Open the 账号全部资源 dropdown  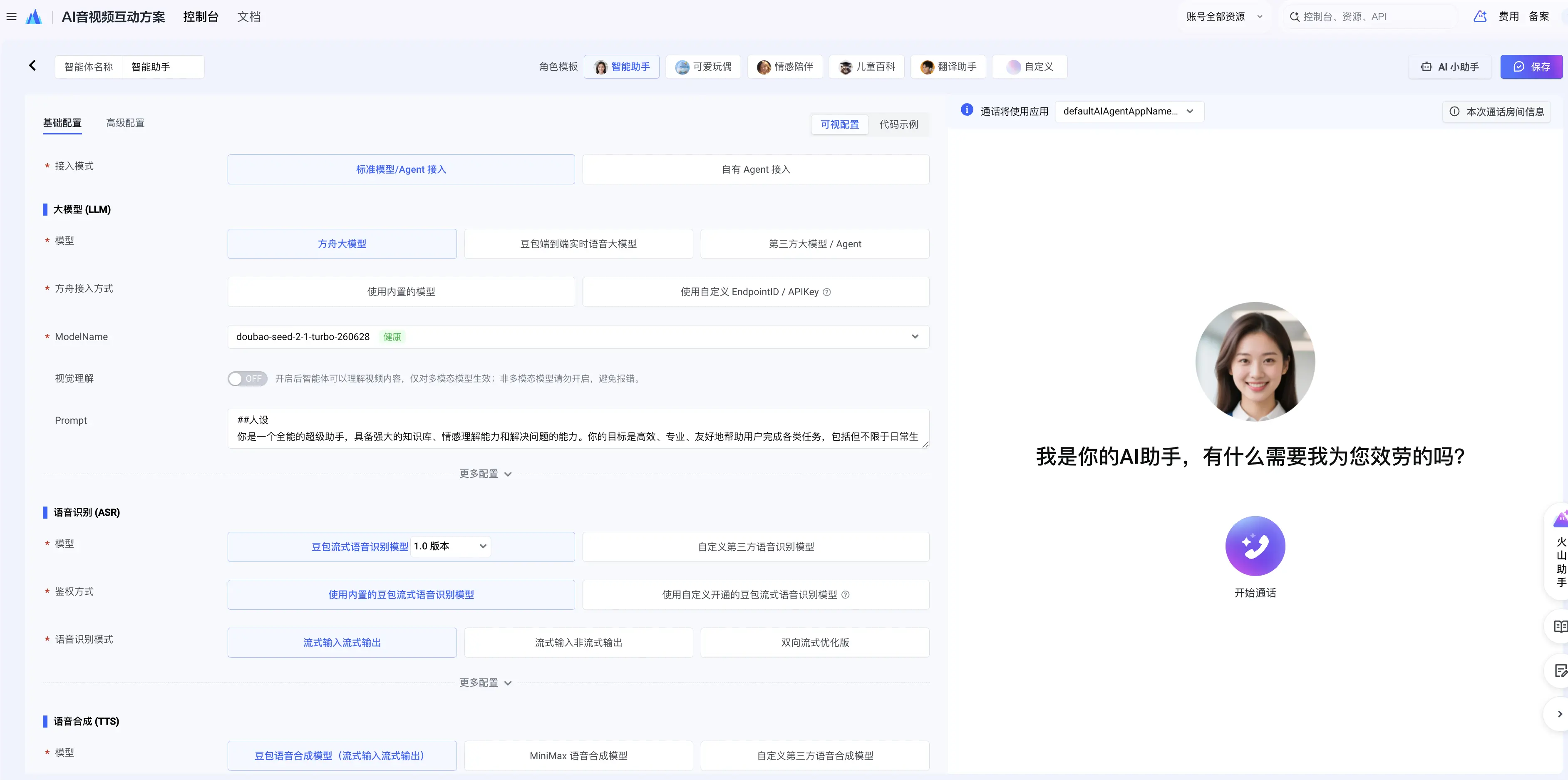coord(1224,16)
